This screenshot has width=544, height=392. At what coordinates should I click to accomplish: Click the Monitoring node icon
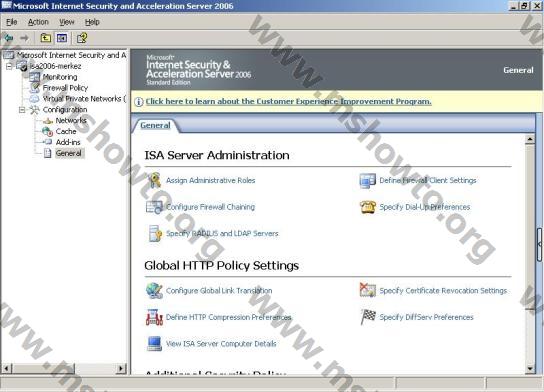[35, 77]
